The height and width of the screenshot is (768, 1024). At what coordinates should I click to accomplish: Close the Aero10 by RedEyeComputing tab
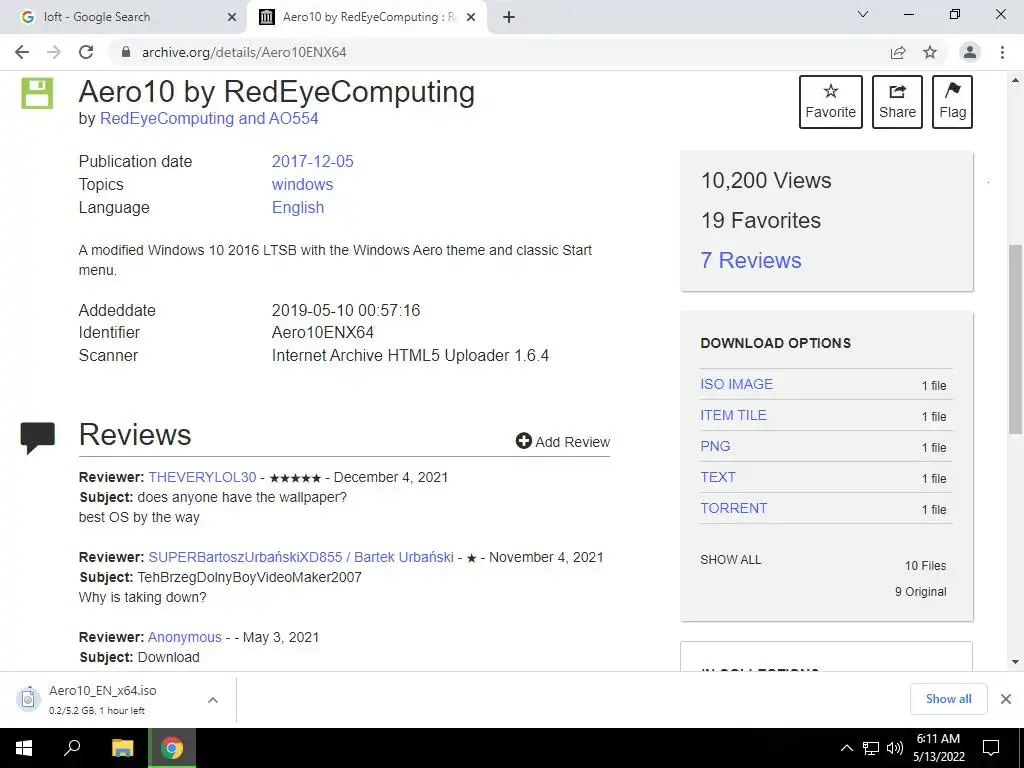click(x=471, y=17)
